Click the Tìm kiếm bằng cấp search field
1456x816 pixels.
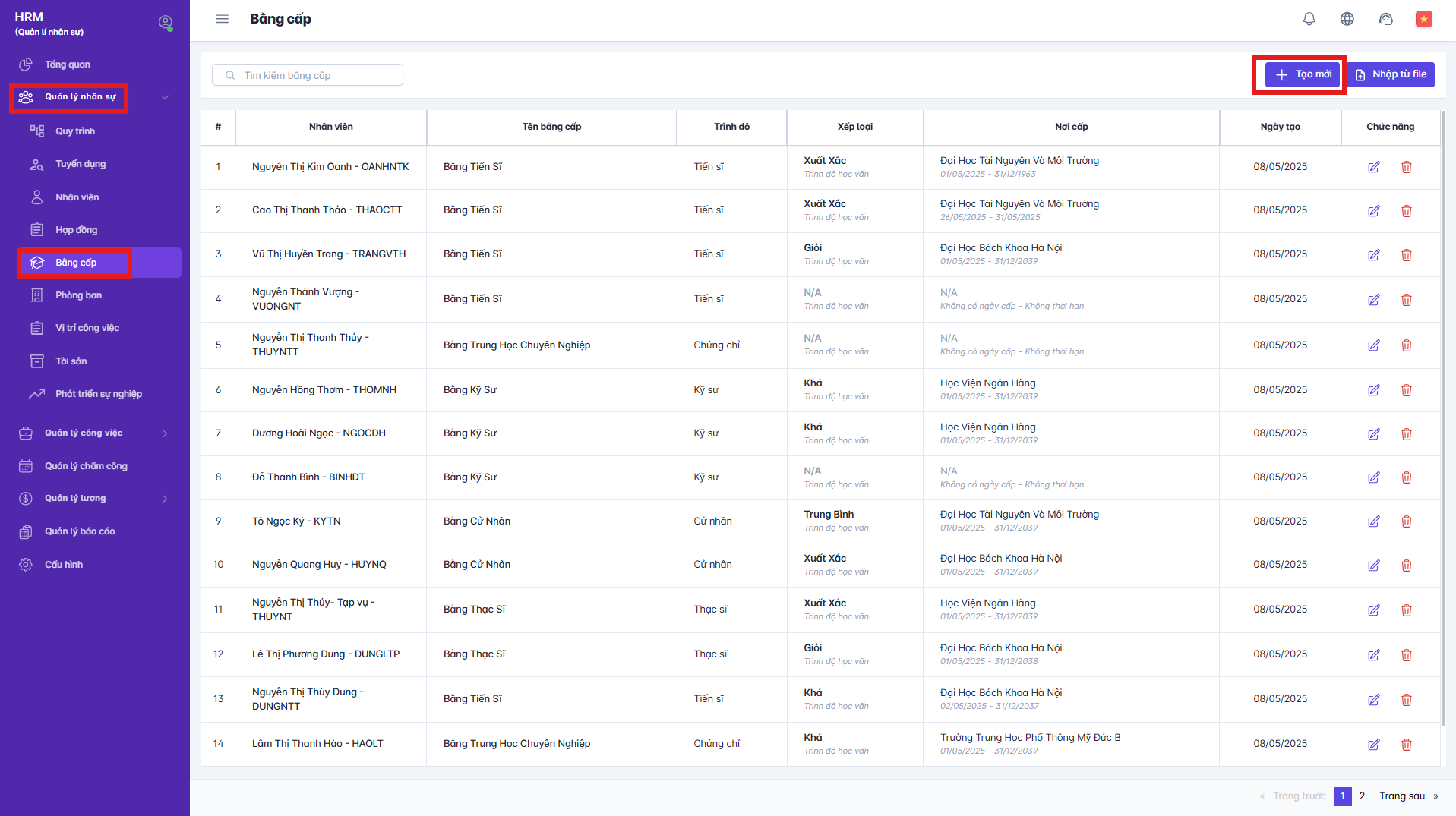coord(308,75)
